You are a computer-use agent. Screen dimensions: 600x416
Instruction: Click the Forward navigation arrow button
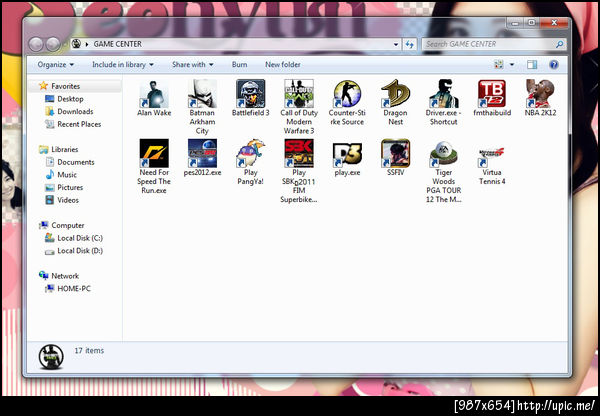[x=53, y=44]
